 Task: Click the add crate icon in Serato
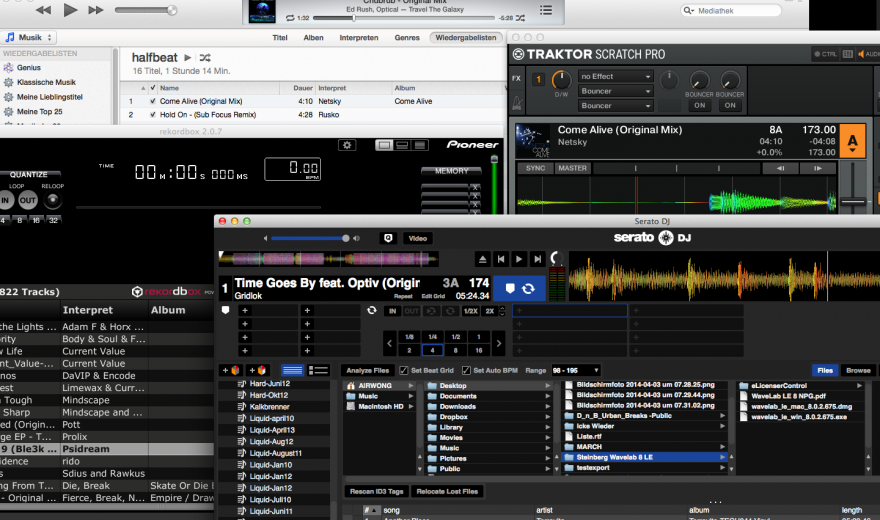coord(229,371)
